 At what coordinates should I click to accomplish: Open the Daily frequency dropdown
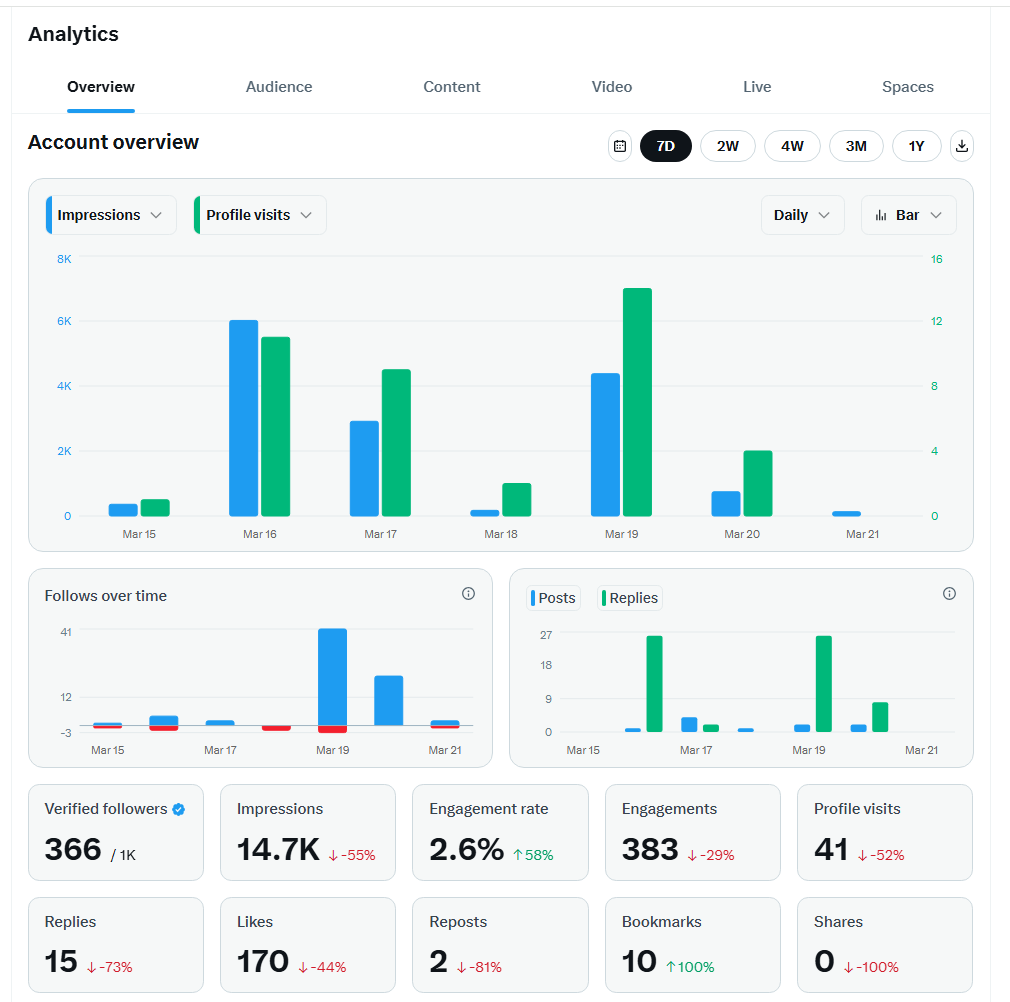click(x=802, y=214)
